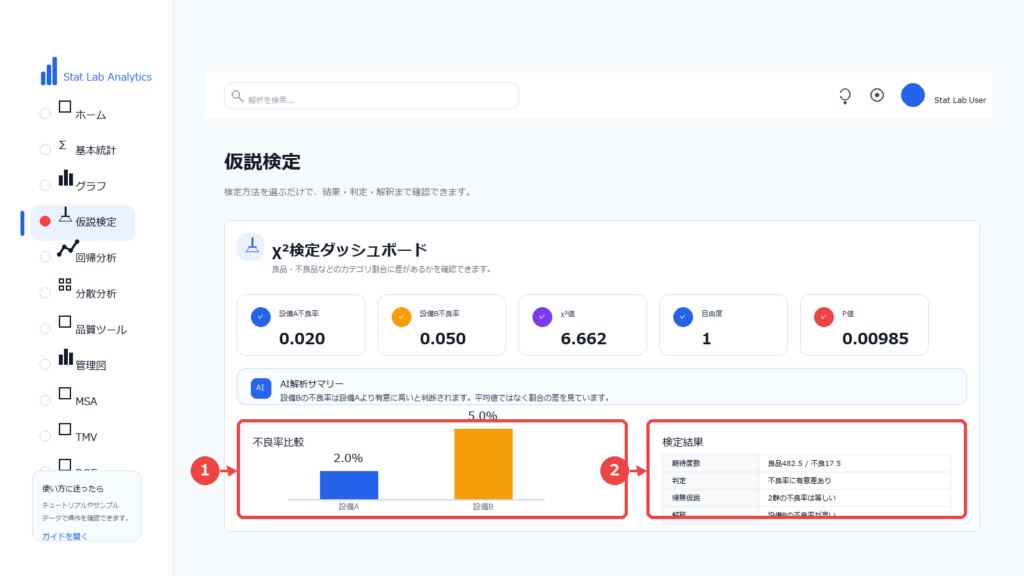1024x576 pixels.
Task: Click the 使い方に迷ったら help card heading
Action: (72, 488)
